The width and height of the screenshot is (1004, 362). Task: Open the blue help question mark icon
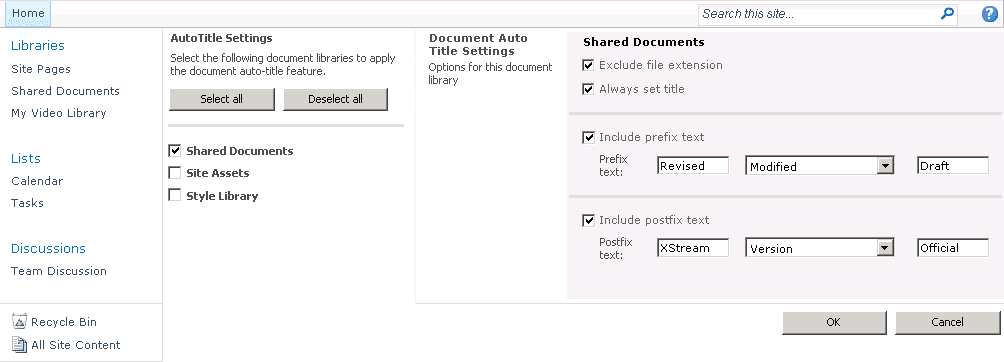(990, 14)
